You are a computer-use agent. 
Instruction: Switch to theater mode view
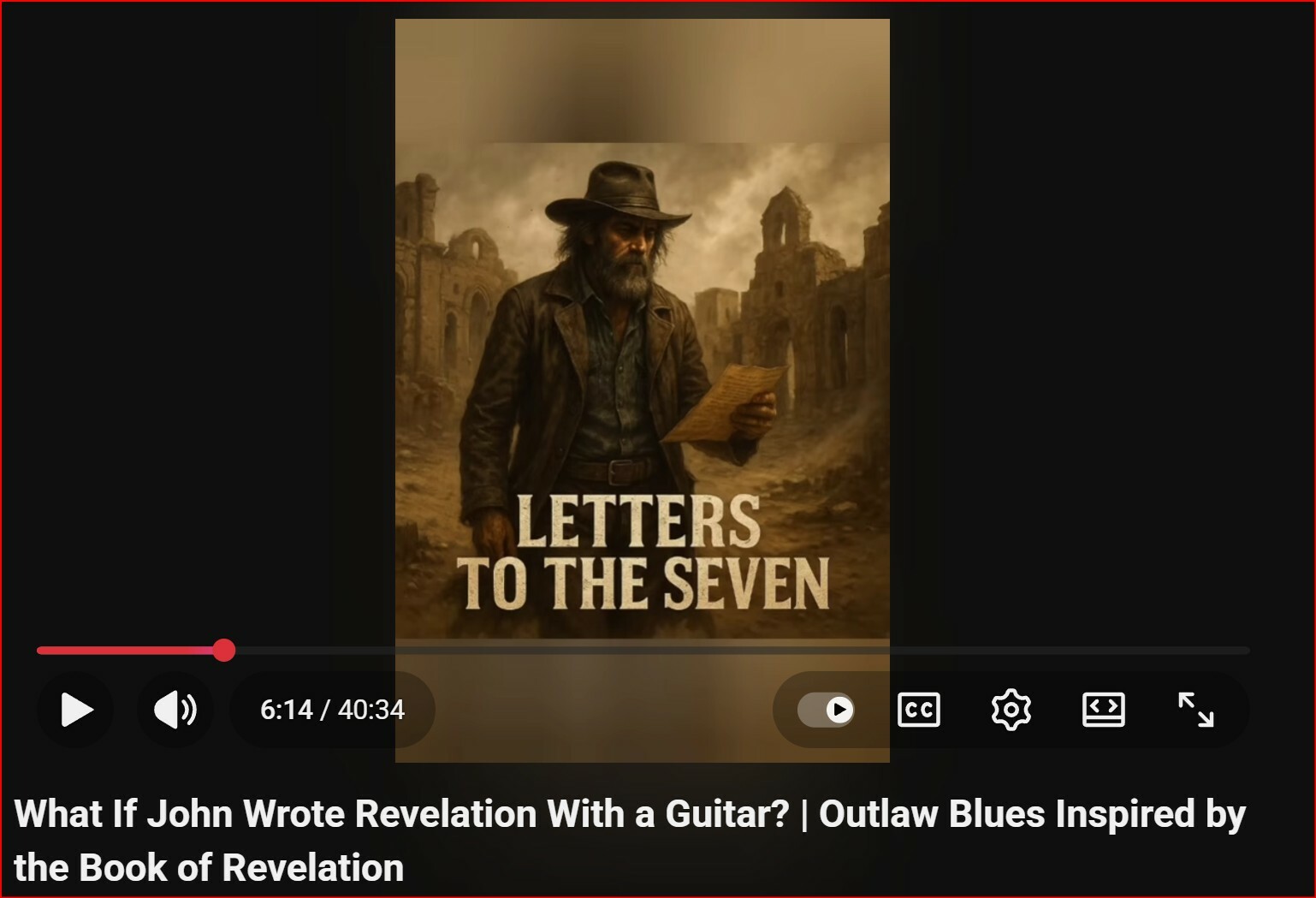click(1103, 710)
